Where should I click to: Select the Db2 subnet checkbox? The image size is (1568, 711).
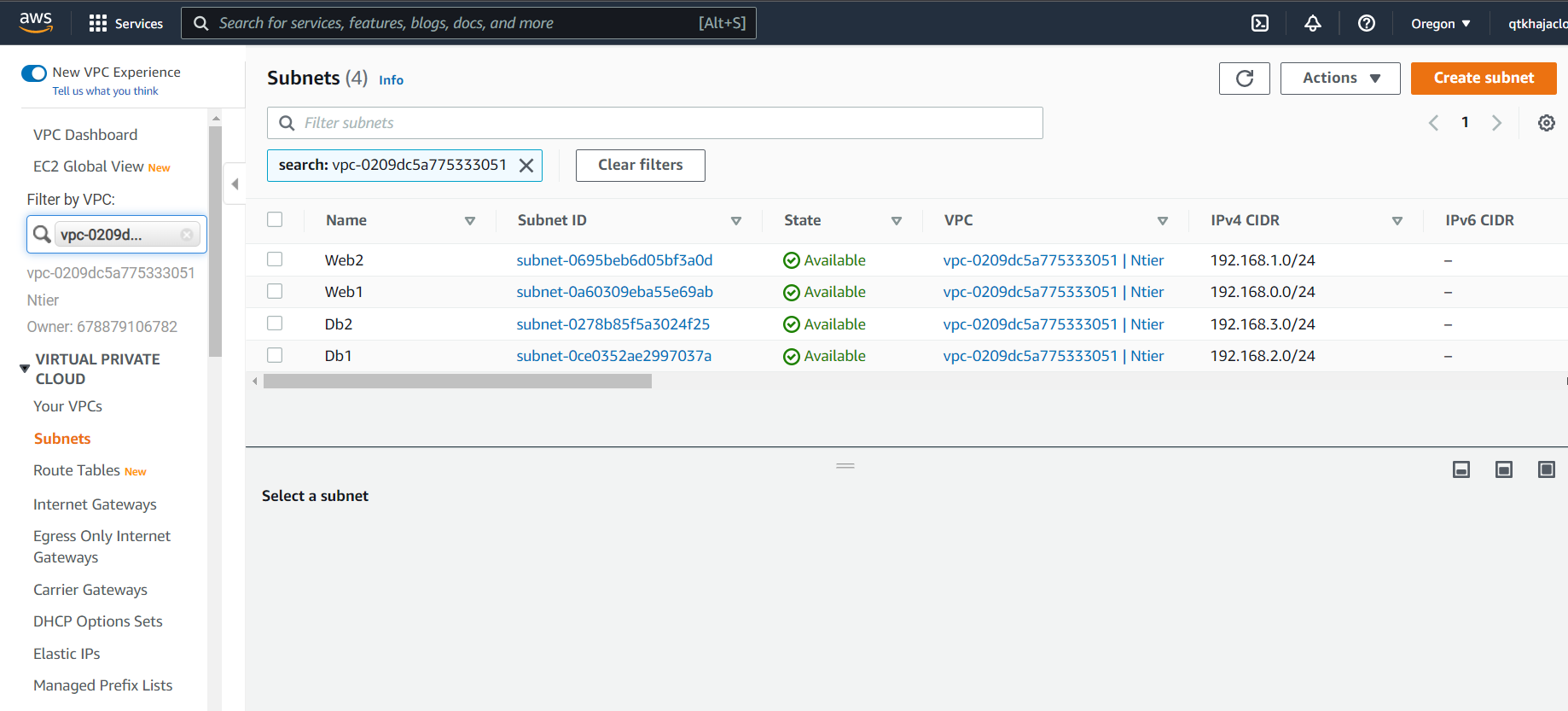coord(275,323)
